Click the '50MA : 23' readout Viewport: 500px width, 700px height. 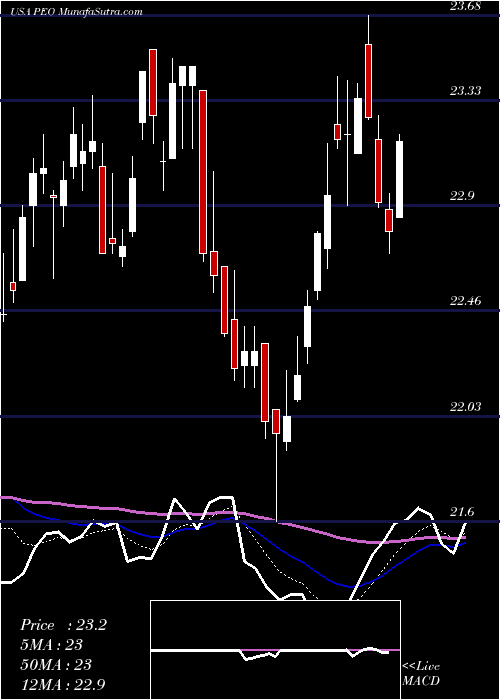pos(56,665)
